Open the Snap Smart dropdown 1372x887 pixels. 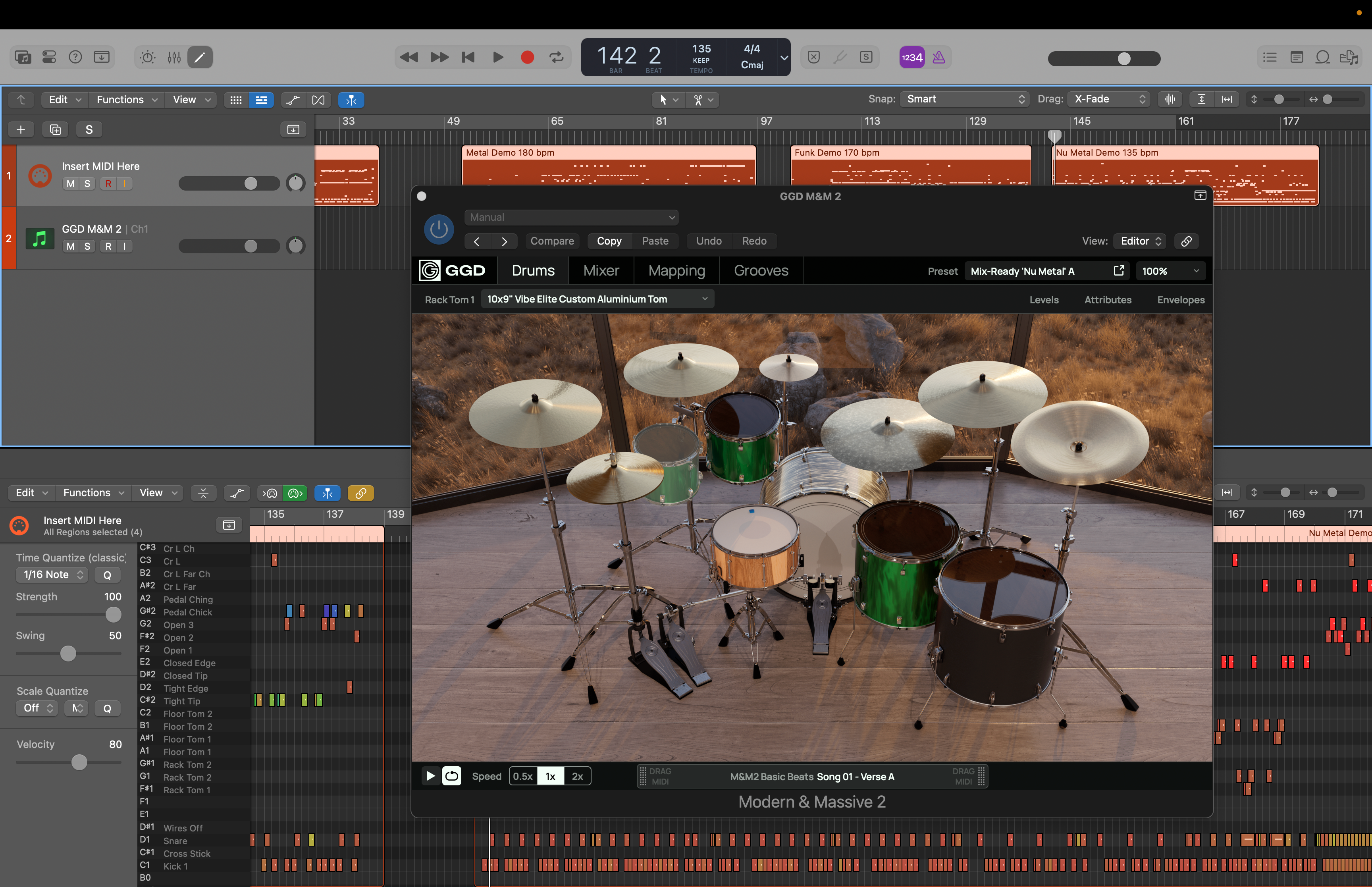964,99
